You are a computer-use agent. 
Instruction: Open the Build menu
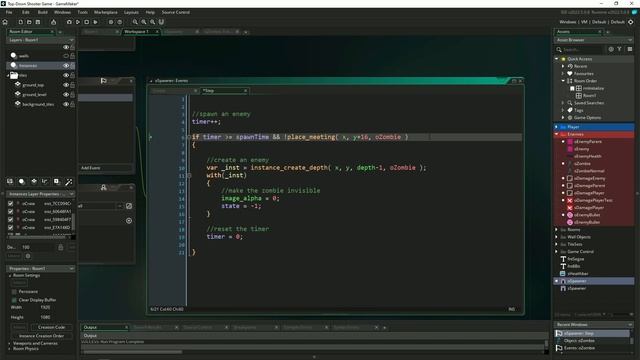tap(42, 12)
